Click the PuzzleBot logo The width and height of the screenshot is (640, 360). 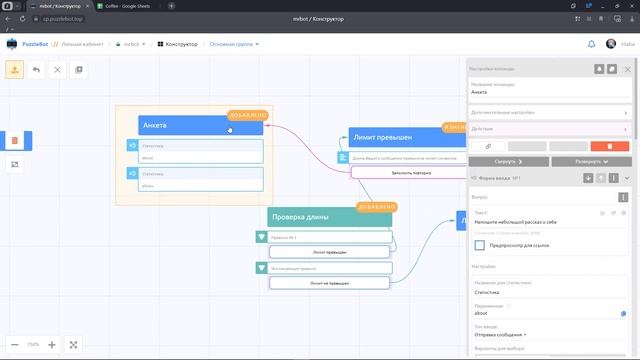tap(12, 44)
